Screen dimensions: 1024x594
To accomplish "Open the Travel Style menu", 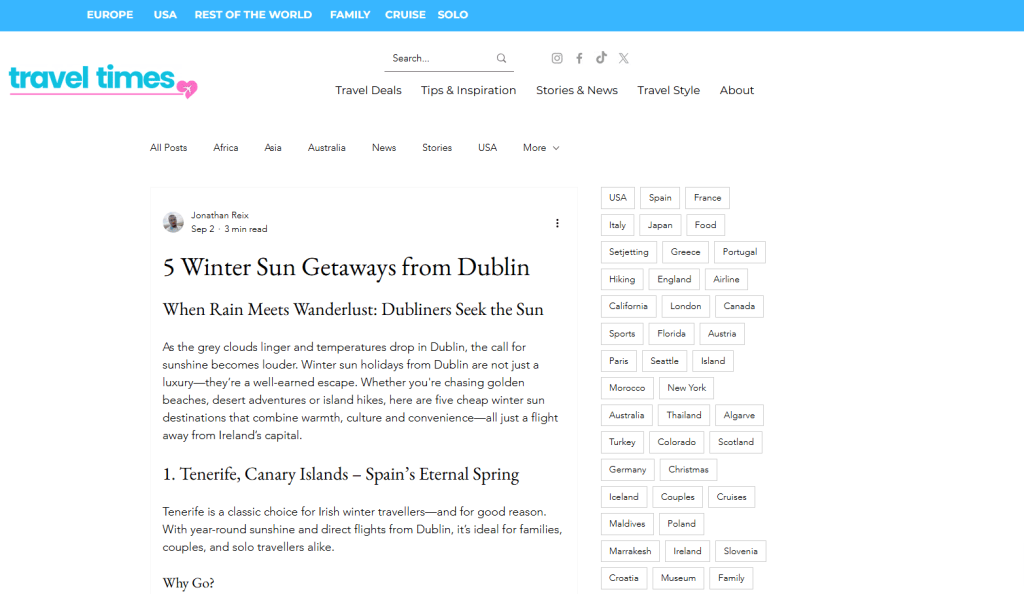I will point(668,90).
